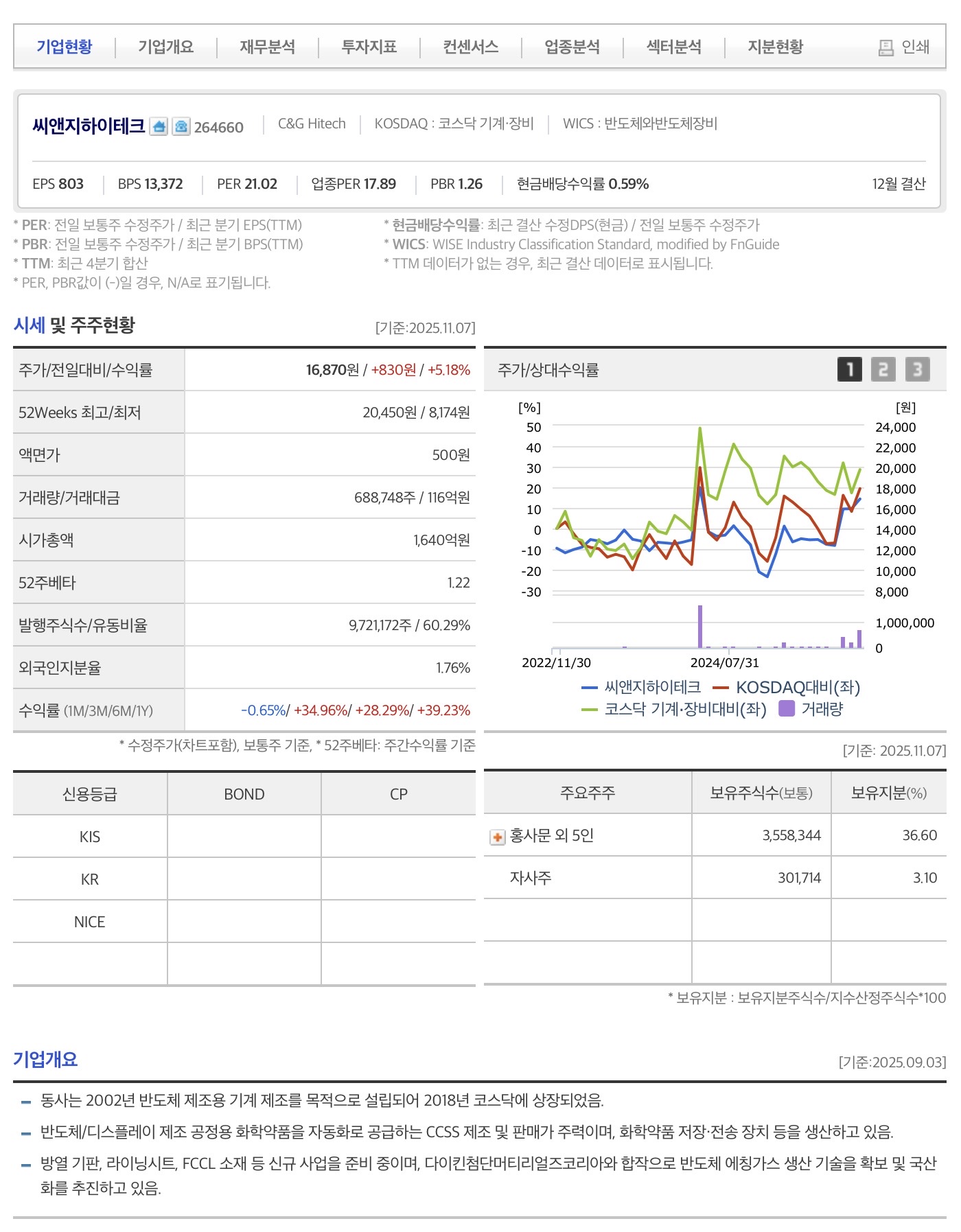Click the CP column header
961x1232 pixels.
[399, 794]
